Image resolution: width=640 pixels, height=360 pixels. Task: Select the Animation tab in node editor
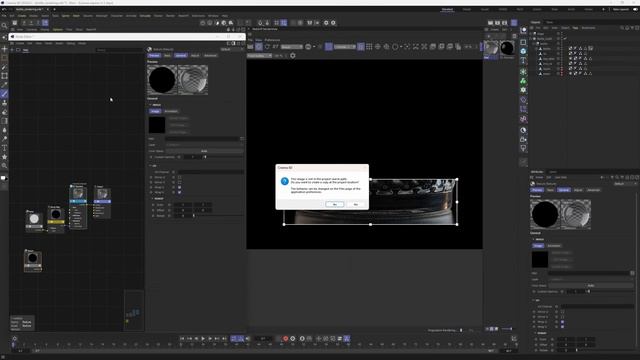[171, 111]
